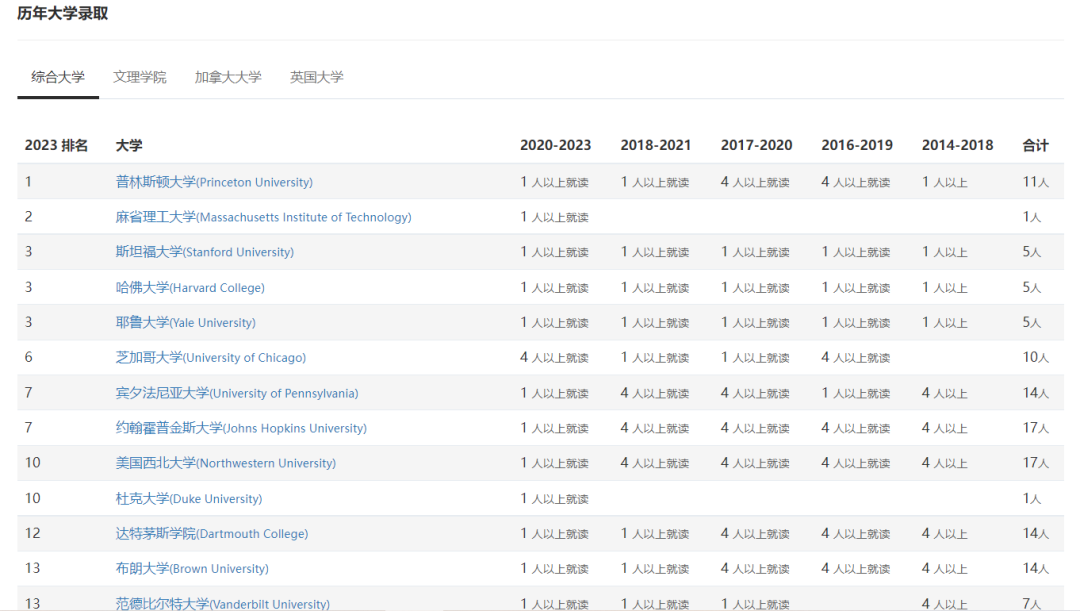Select the 2020-2023 column header
The image size is (1080, 611).
point(555,145)
